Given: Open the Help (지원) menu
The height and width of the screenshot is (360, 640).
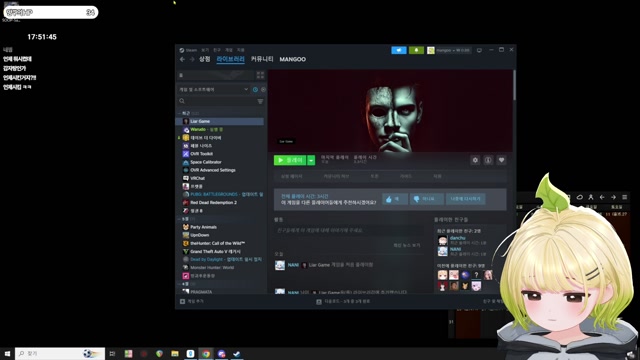Looking at the screenshot, I should click(240, 50).
